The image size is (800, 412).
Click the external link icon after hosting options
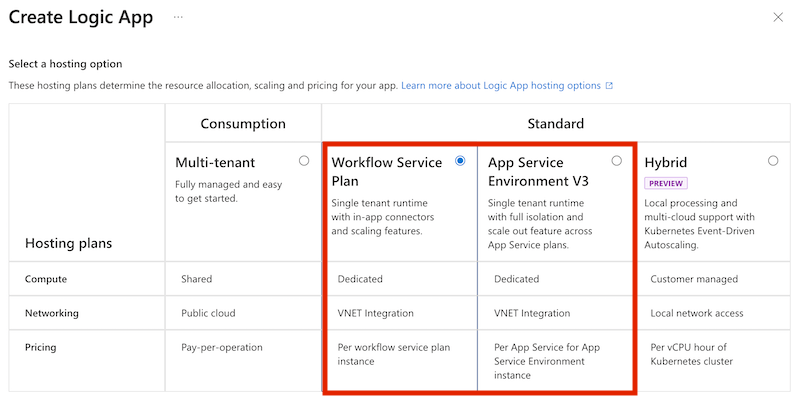pyautogui.click(x=609, y=86)
